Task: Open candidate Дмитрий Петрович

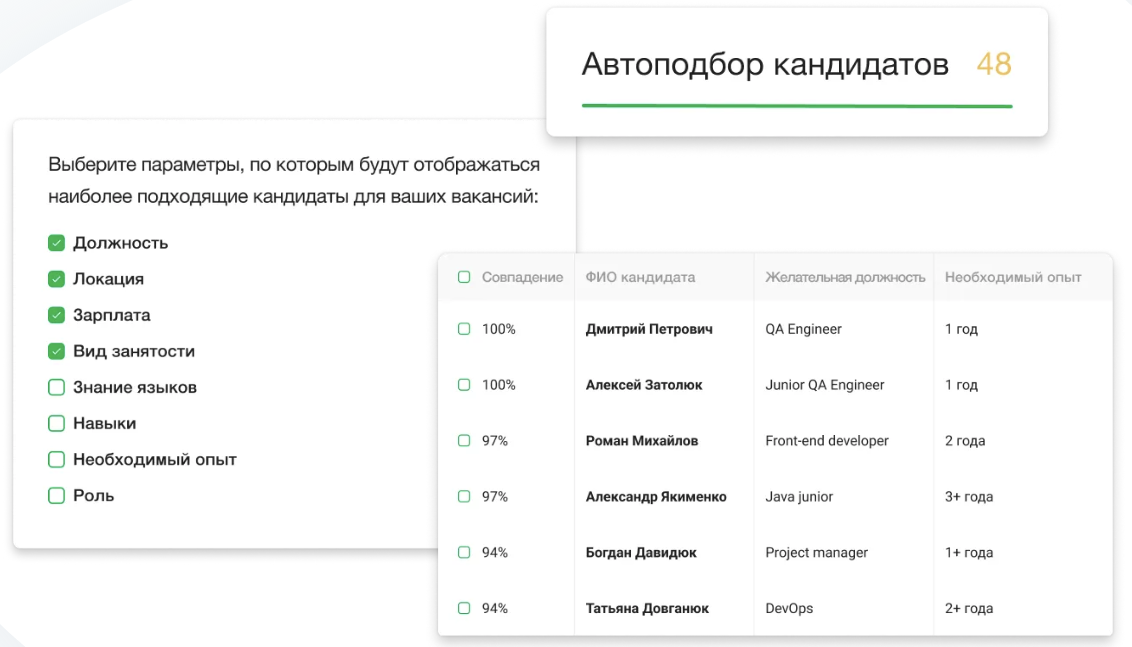Action: pyautogui.click(x=649, y=329)
